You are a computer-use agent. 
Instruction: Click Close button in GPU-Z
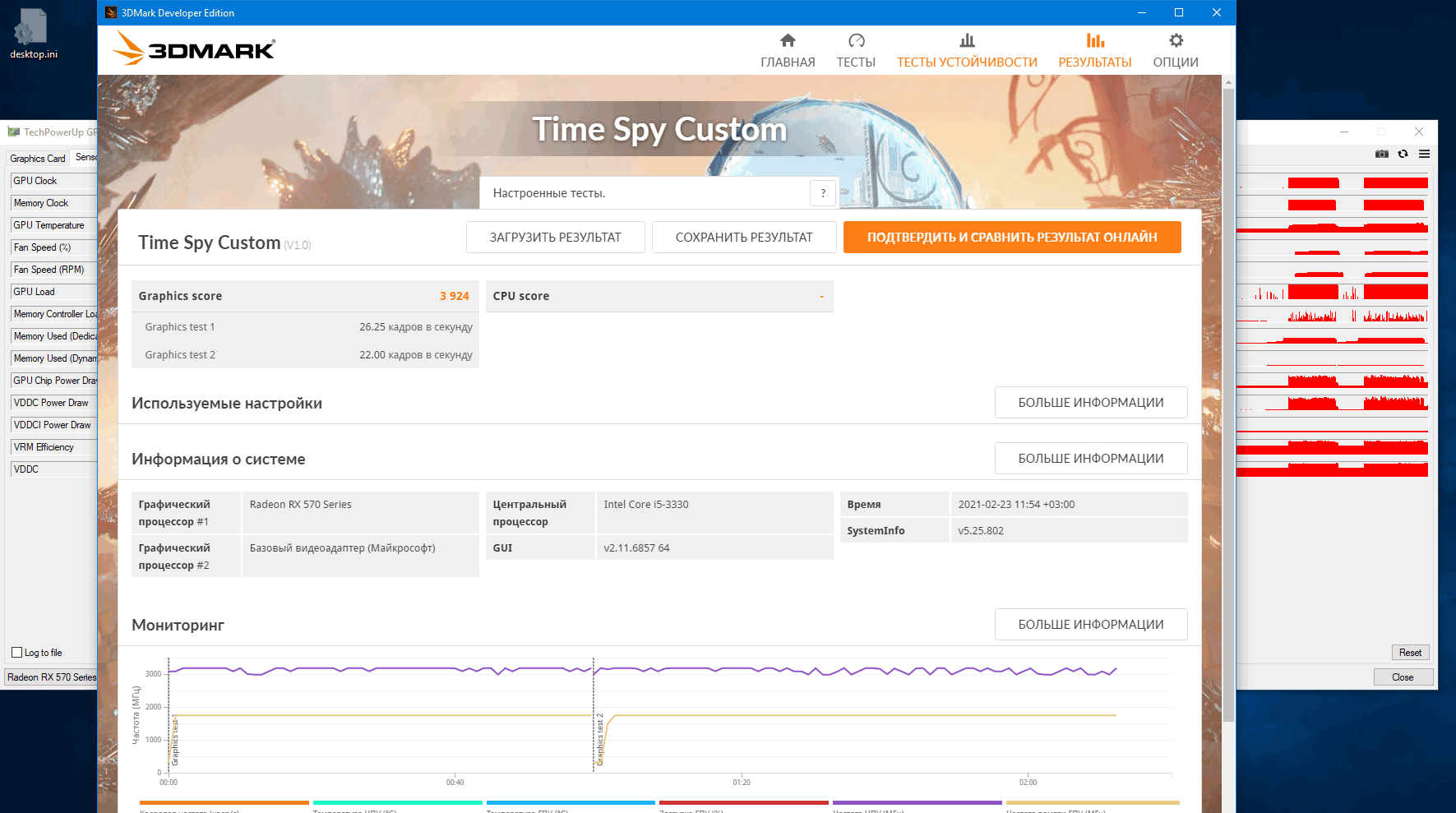[1403, 677]
